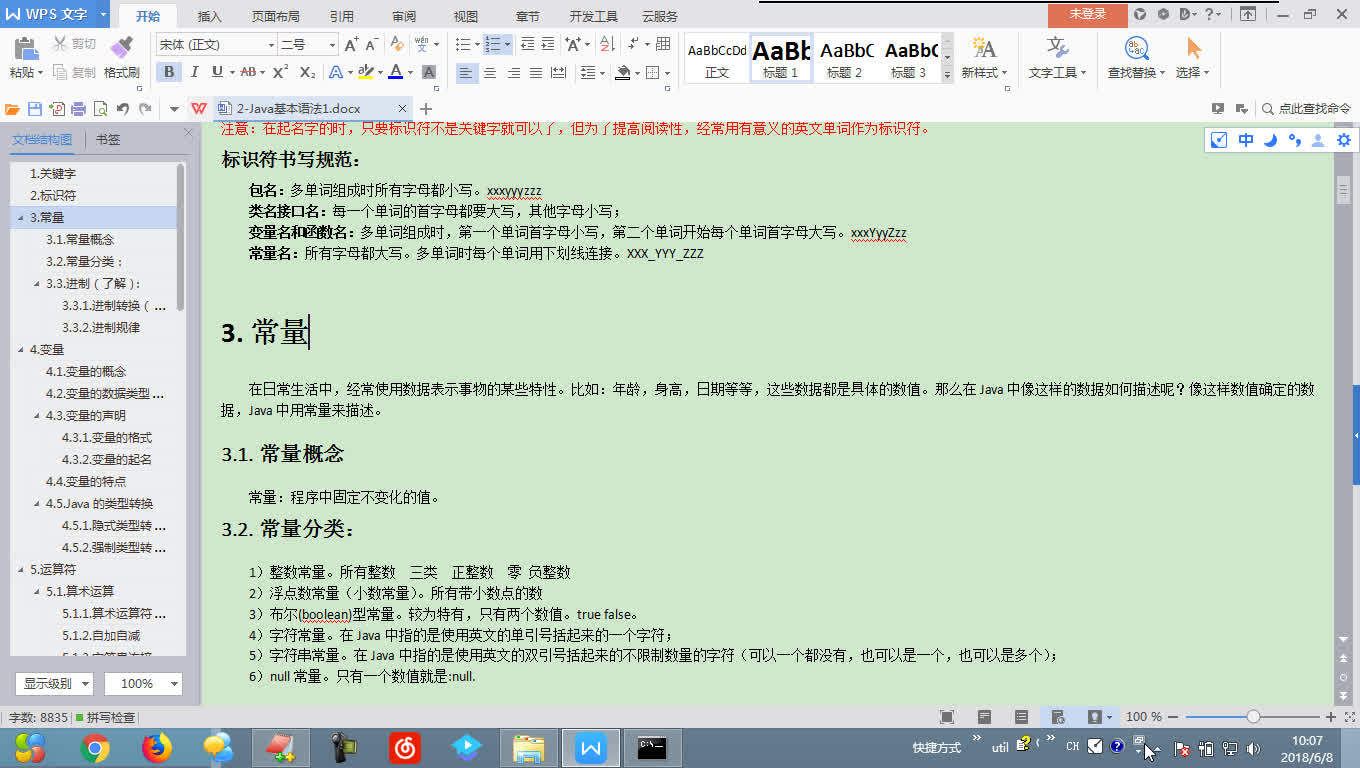Toggle underline formatting
Image resolution: width=1360 pixels, height=768 pixels.
click(217, 72)
